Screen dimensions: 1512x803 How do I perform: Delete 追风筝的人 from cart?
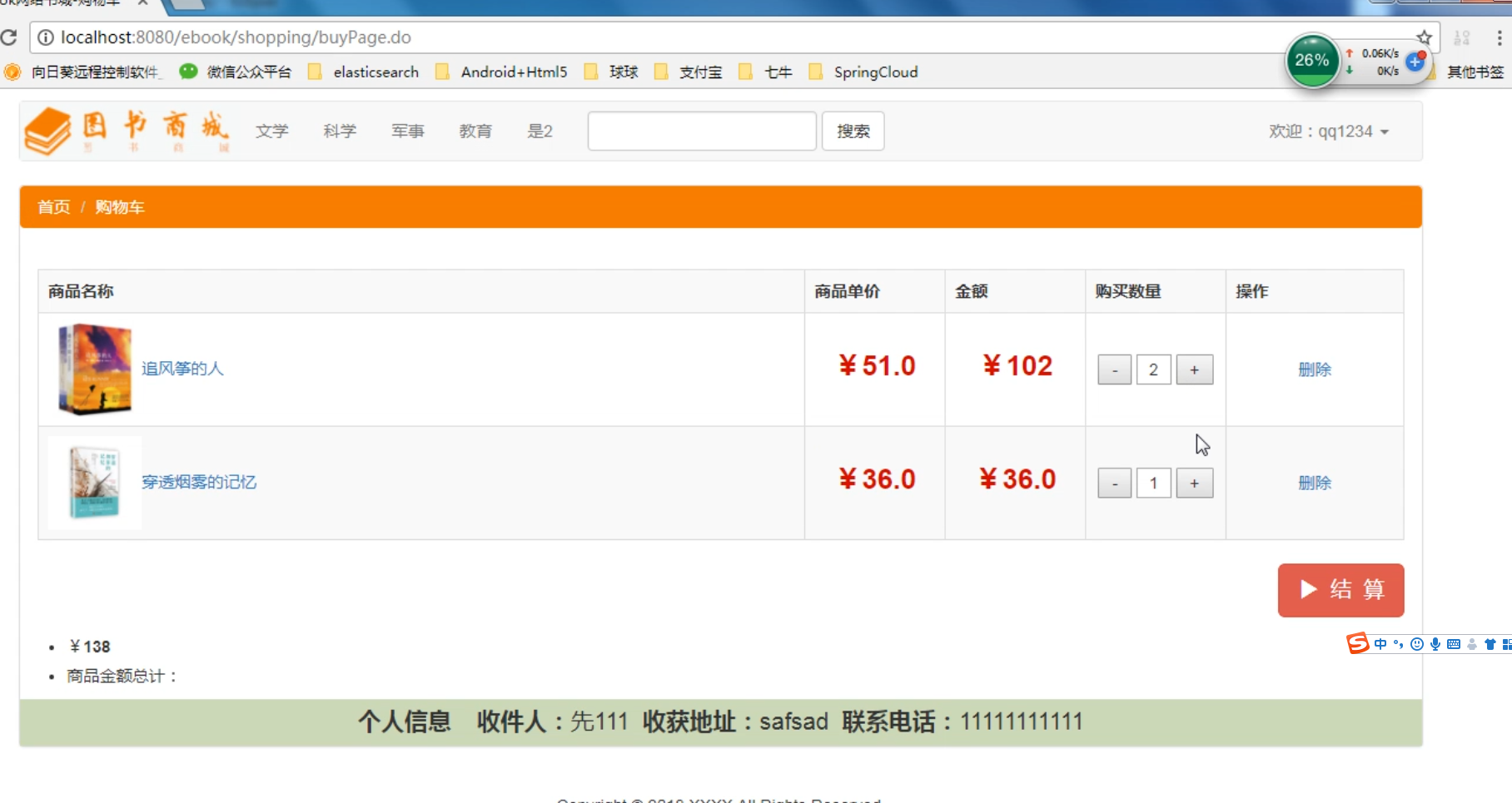click(x=1315, y=369)
